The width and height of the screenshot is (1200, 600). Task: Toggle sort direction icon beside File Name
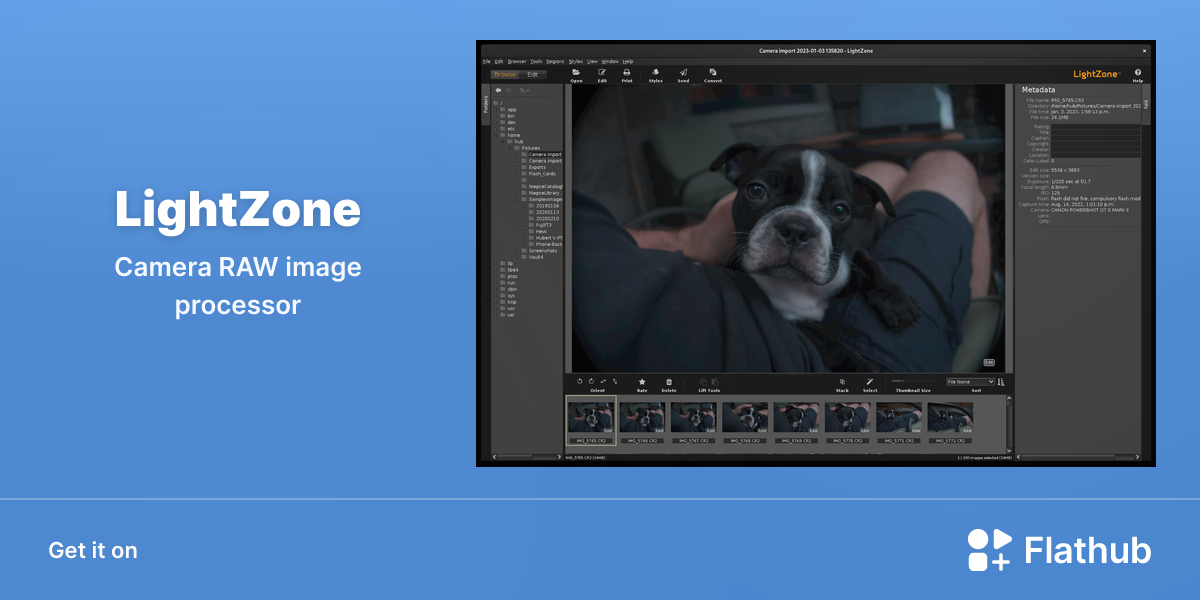1001,381
